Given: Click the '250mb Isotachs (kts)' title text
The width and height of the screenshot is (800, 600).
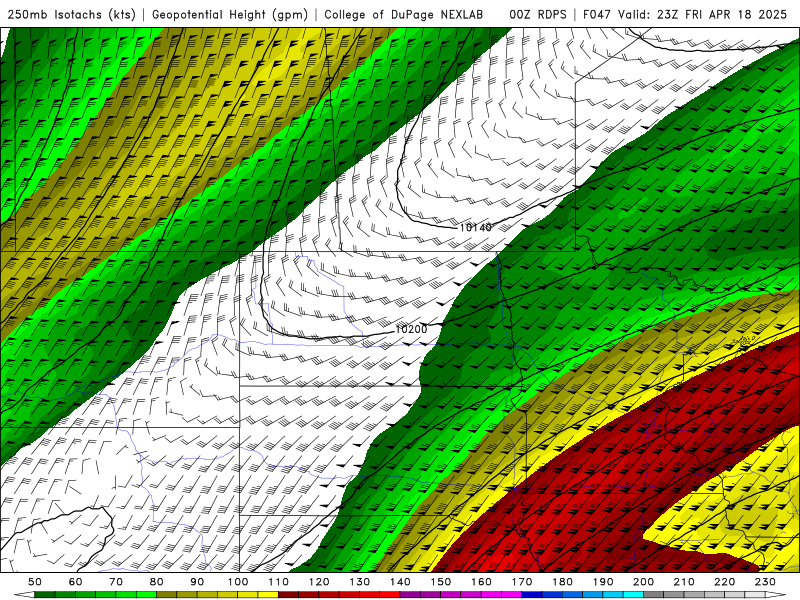Looking at the screenshot, I should coord(71,14).
